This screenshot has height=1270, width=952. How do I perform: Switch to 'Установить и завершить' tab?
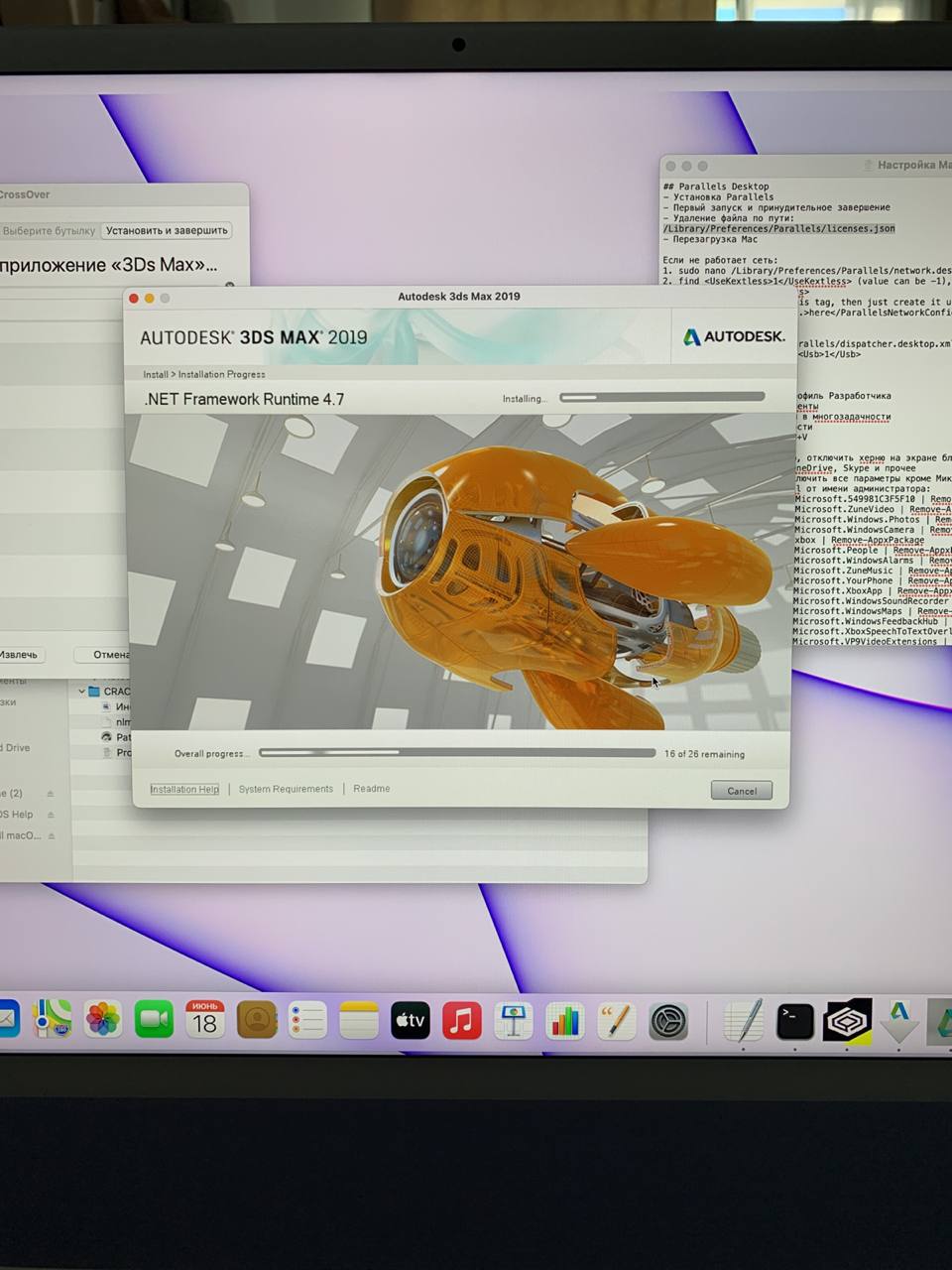pyautogui.click(x=167, y=230)
